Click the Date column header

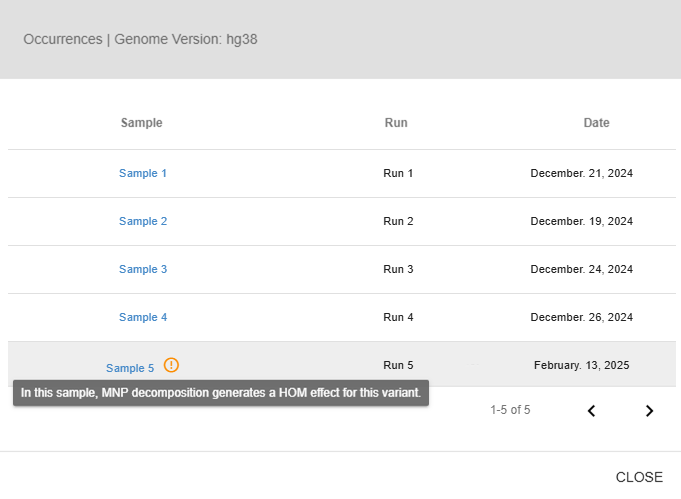tap(596, 123)
